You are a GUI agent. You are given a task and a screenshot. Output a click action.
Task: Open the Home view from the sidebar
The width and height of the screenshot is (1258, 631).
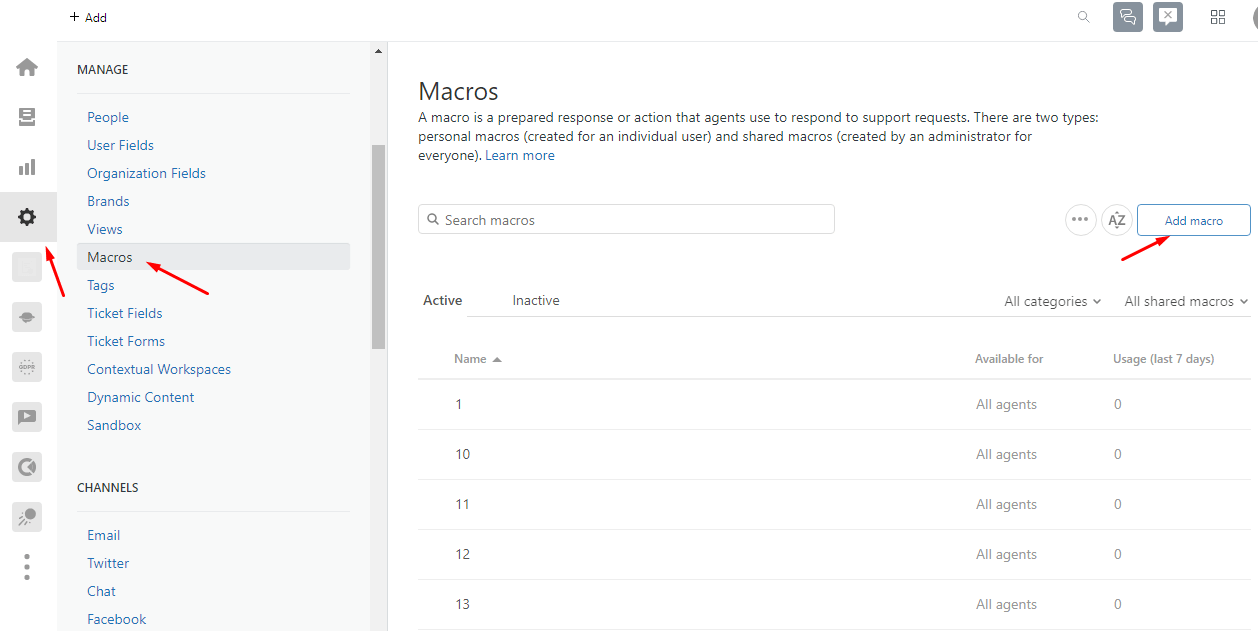click(27, 67)
